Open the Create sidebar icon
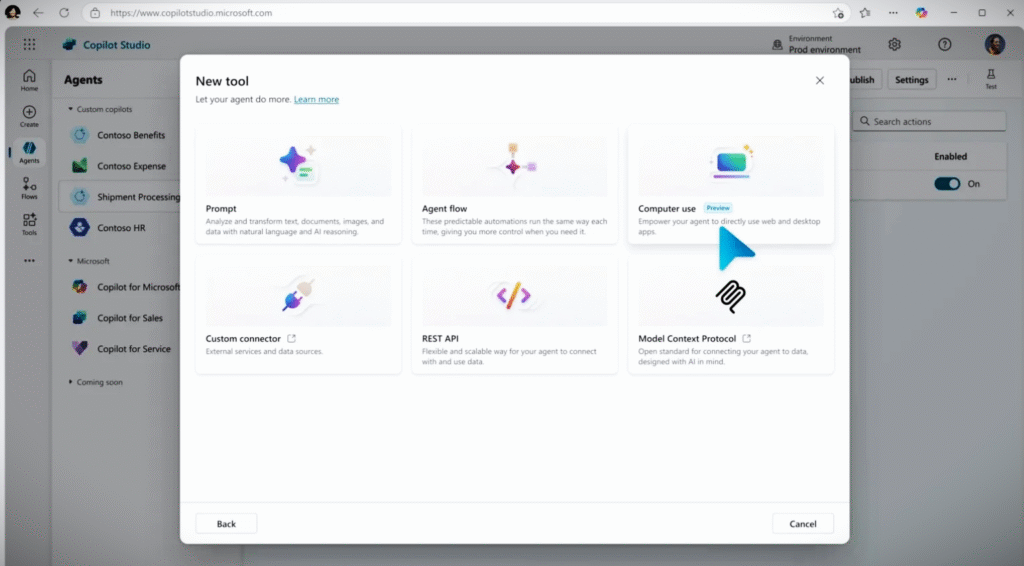The width and height of the screenshot is (1024, 566). [29, 116]
